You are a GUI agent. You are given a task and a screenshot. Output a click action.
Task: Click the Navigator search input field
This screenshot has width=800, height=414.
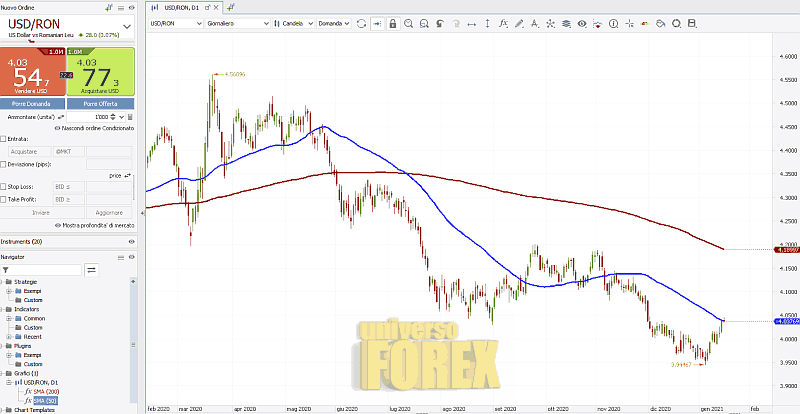(x=42, y=270)
